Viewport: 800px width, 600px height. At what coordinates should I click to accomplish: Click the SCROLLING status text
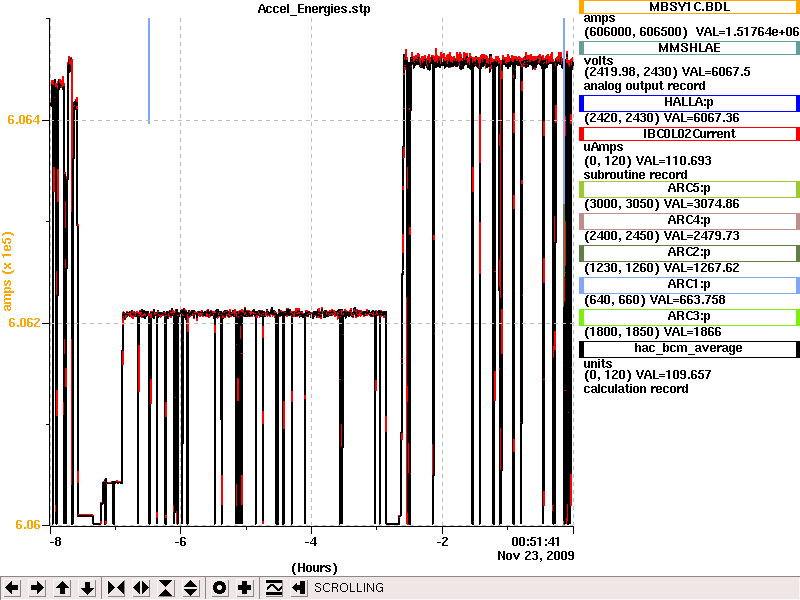click(348, 588)
